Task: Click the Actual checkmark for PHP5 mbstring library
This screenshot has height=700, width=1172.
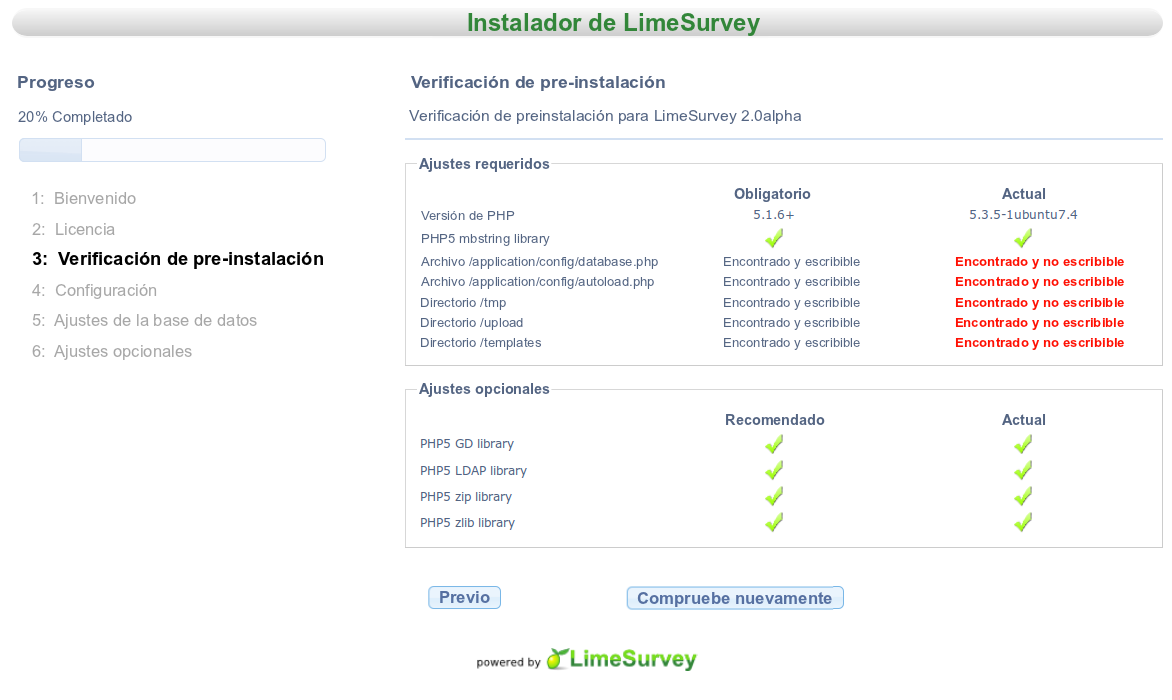Action: [1022, 238]
